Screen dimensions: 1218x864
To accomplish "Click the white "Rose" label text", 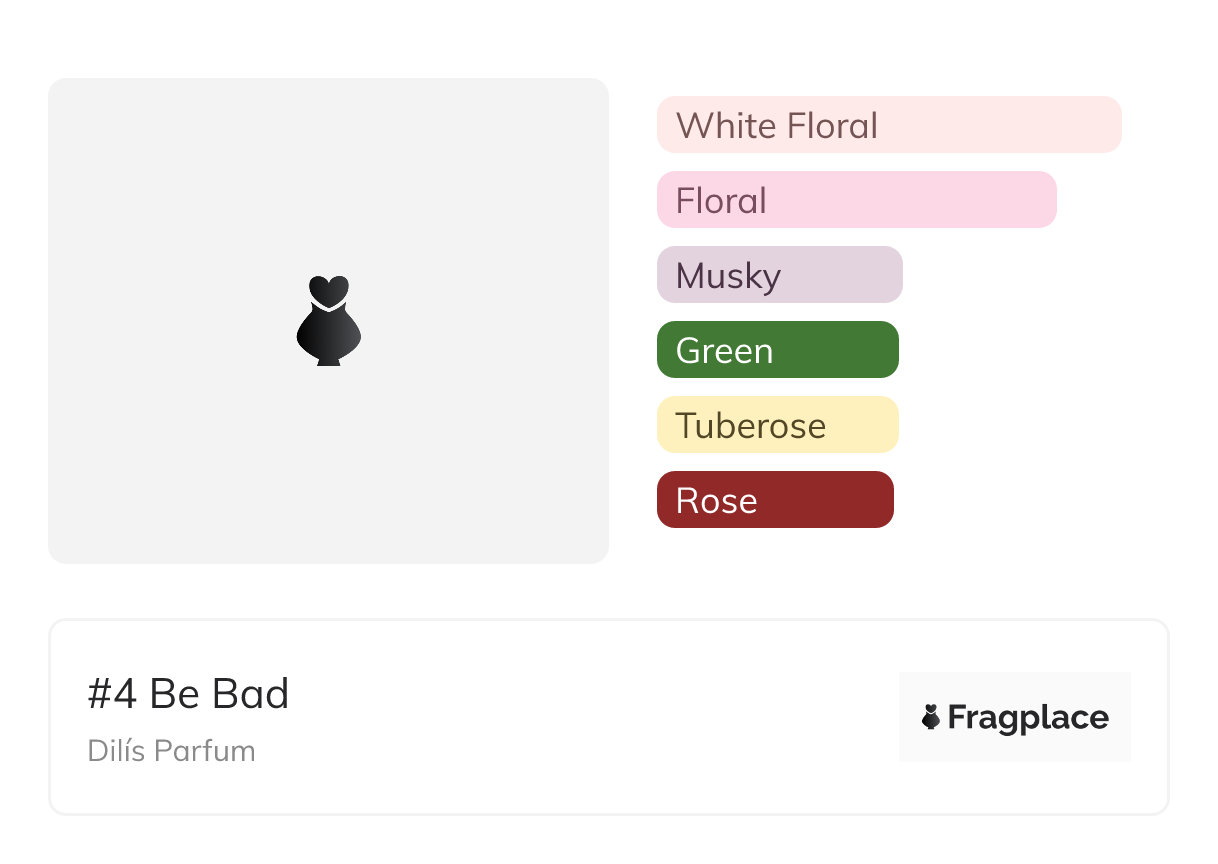I will [x=716, y=501].
